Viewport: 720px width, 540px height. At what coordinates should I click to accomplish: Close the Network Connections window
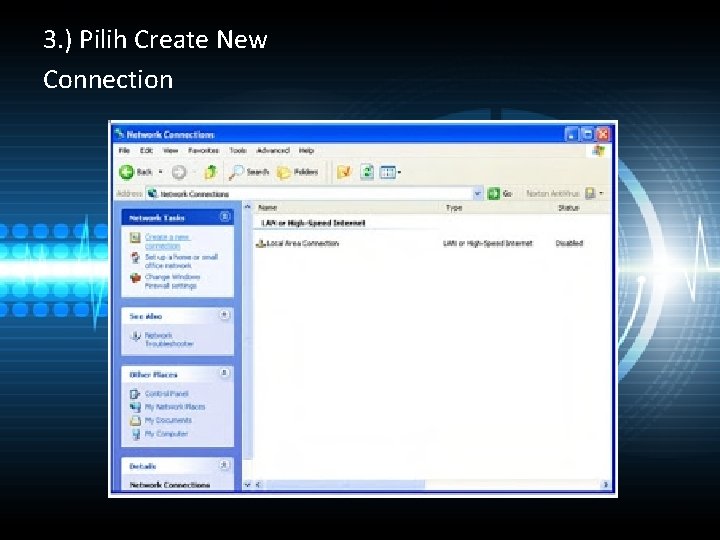(x=602, y=134)
